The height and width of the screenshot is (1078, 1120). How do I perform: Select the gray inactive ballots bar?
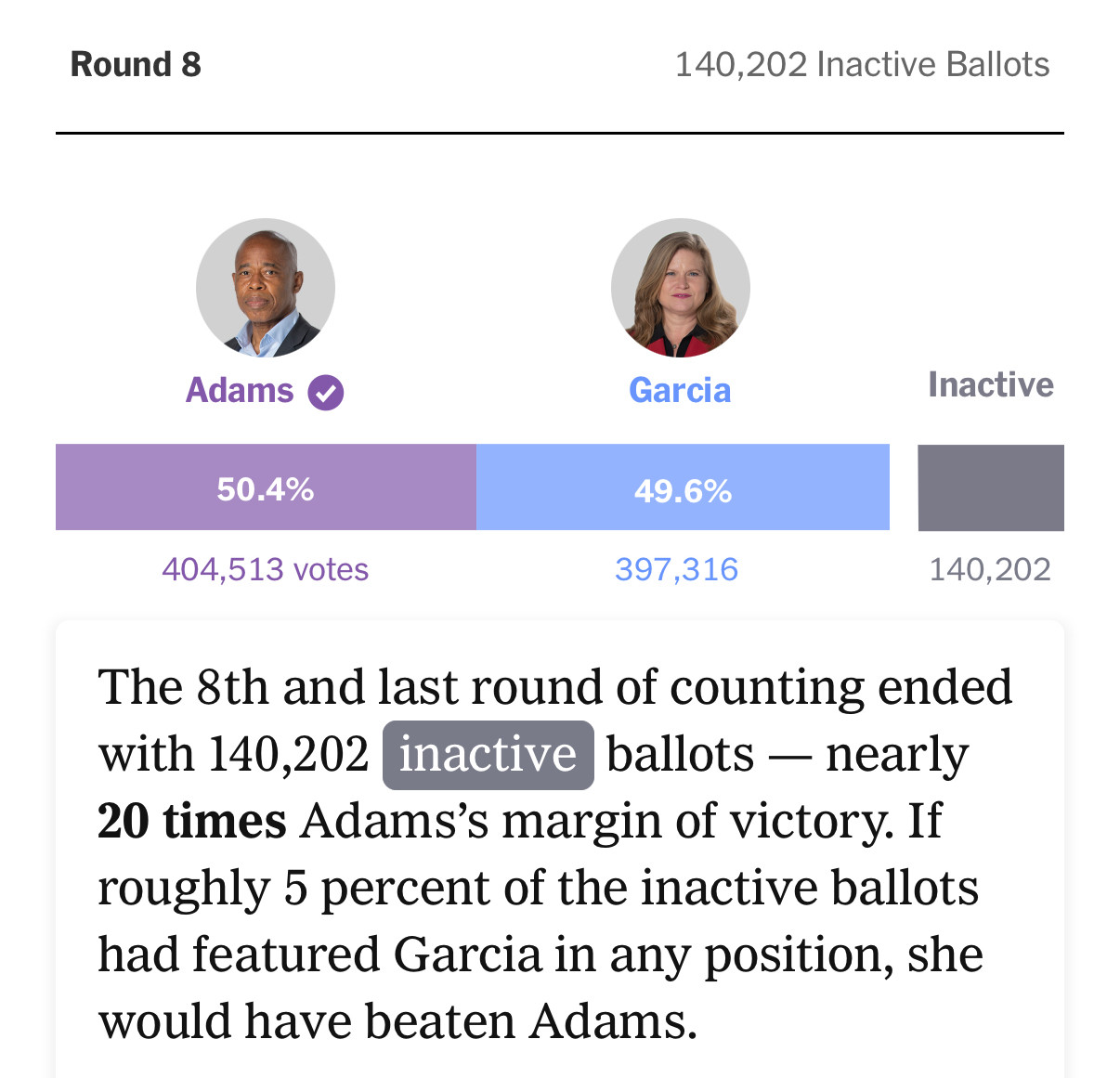pos(991,487)
